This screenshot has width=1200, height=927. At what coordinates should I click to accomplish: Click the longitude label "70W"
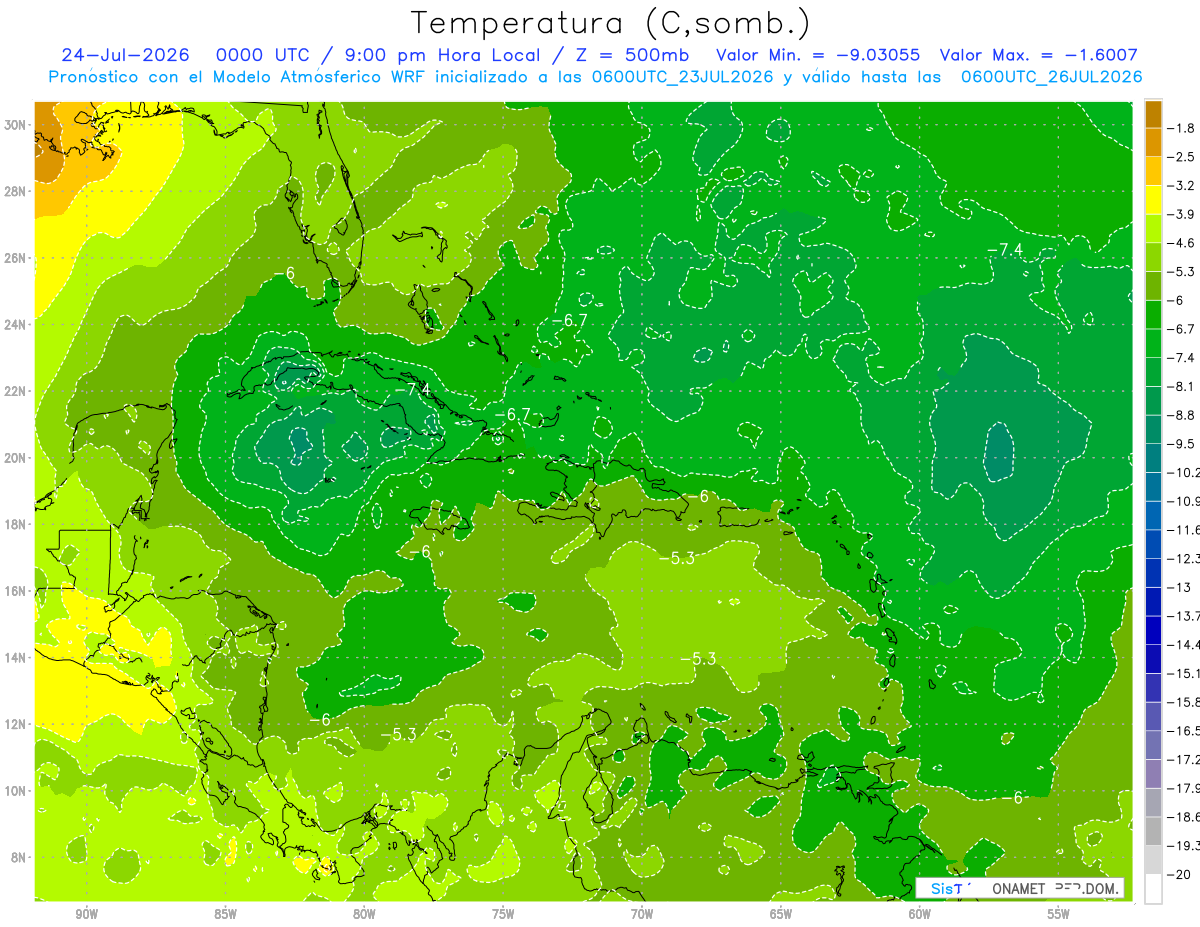[x=642, y=914]
